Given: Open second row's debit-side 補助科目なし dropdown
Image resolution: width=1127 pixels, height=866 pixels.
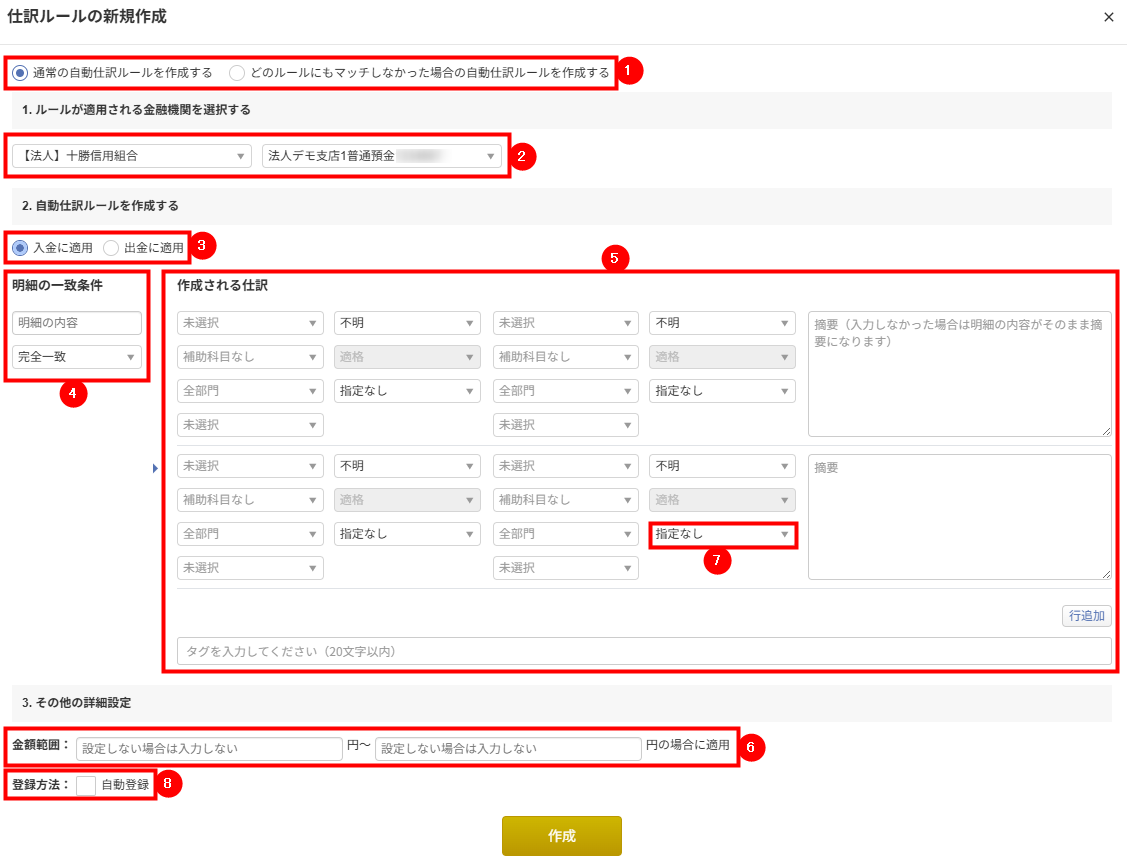Looking at the screenshot, I should [x=250, y=500].
